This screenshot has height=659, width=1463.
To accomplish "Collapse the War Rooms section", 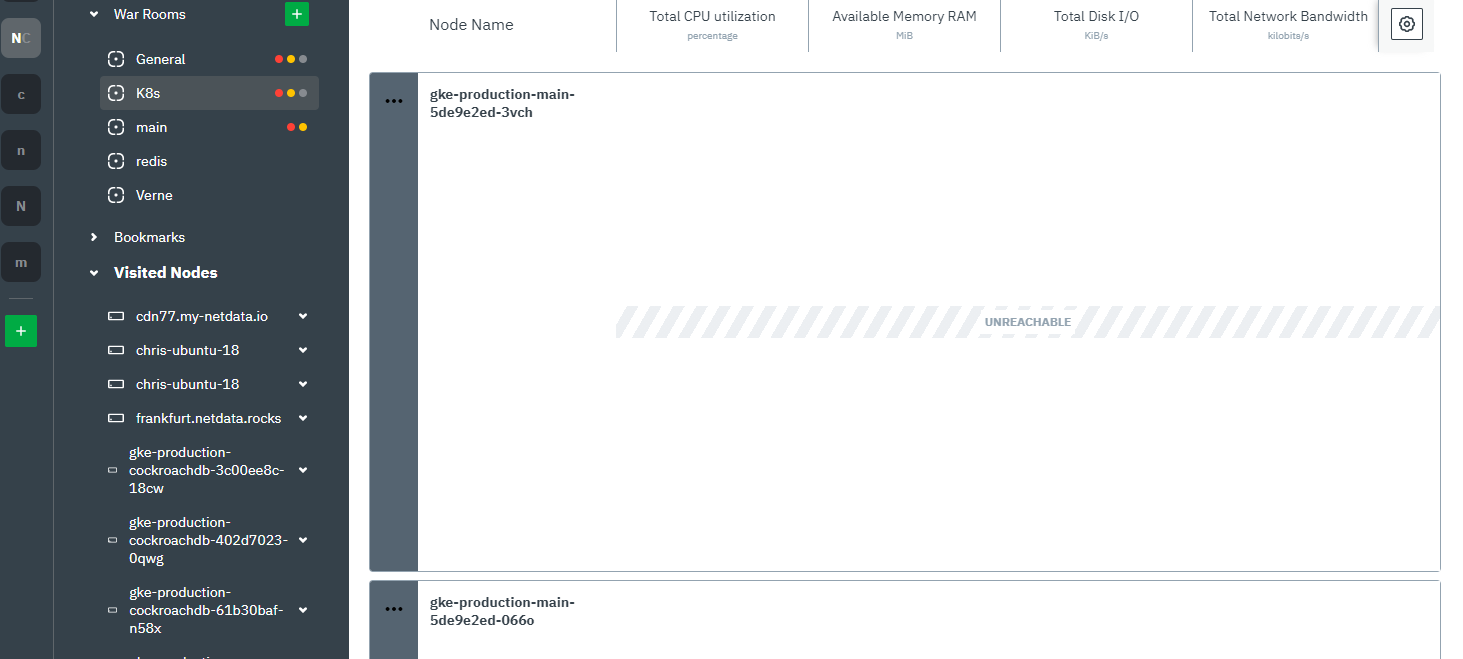I will pos(94,14).
